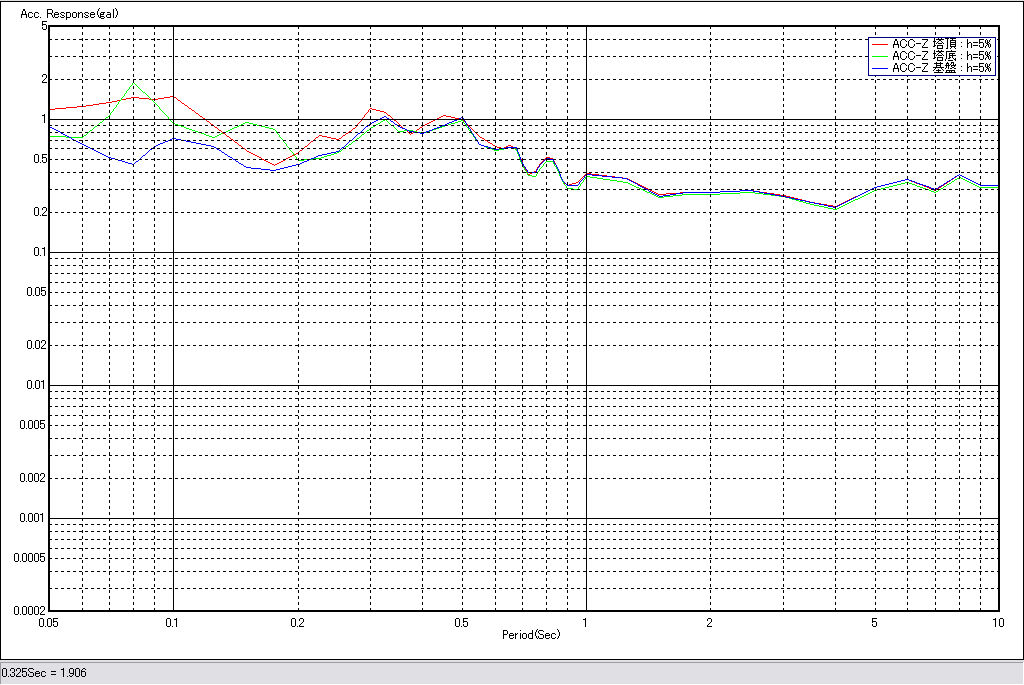
Task: Click the x-axis tick label 2
Action: tap(709, 622)
